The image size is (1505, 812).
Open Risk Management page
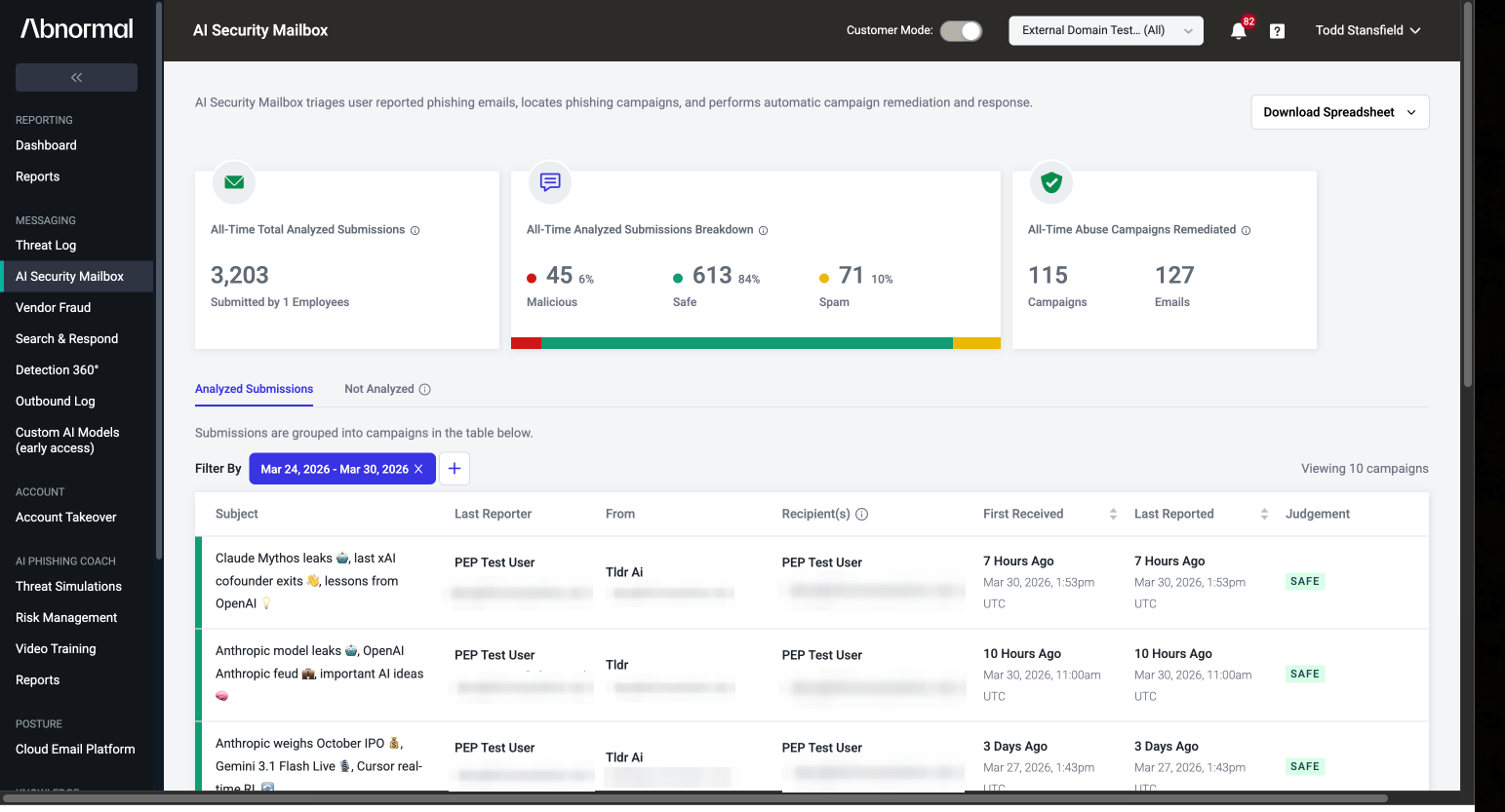pos(66,618)
